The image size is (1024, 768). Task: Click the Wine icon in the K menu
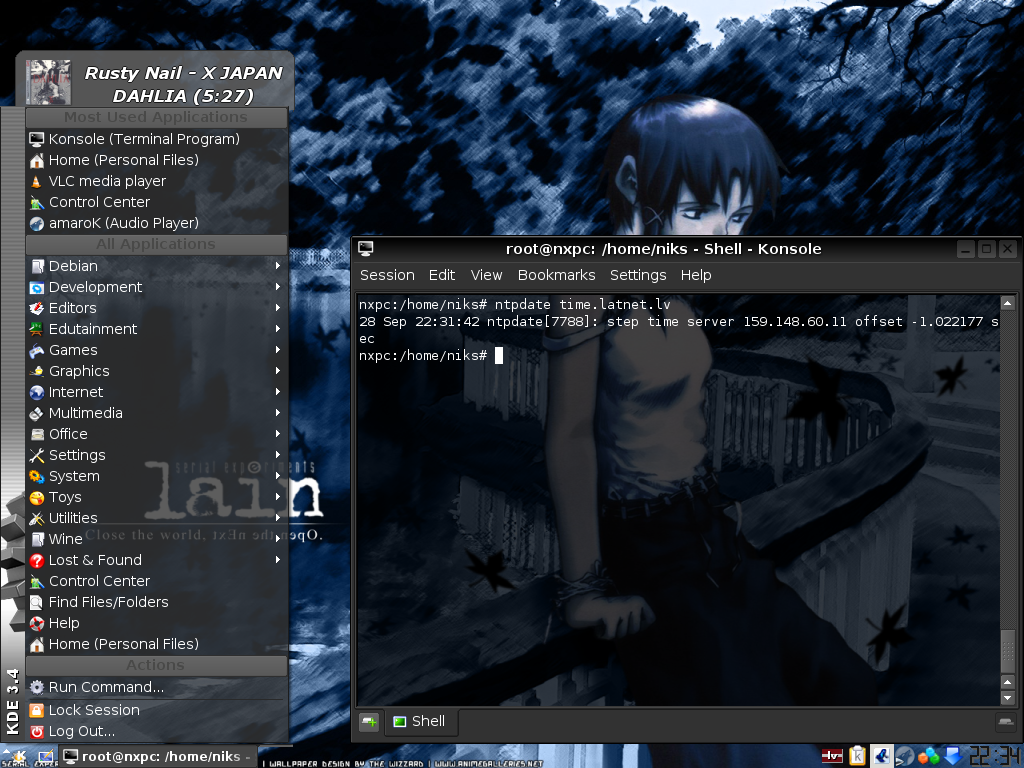[37, 539]
